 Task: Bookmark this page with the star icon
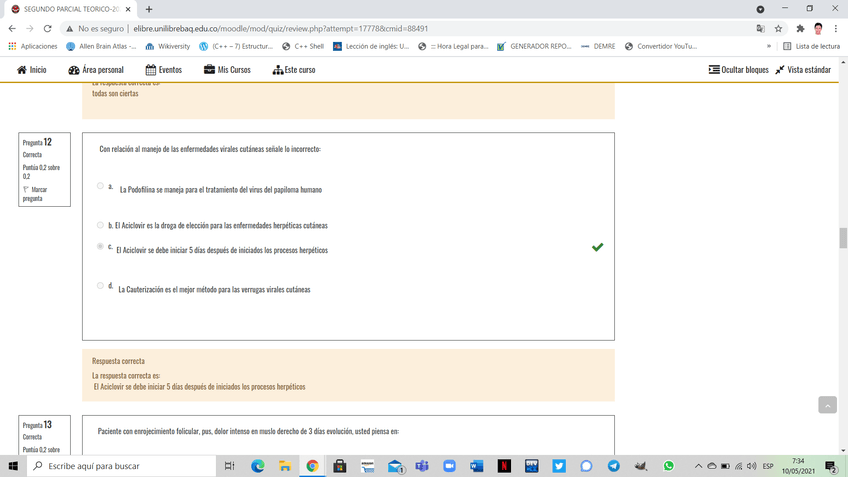coord(778,29)
